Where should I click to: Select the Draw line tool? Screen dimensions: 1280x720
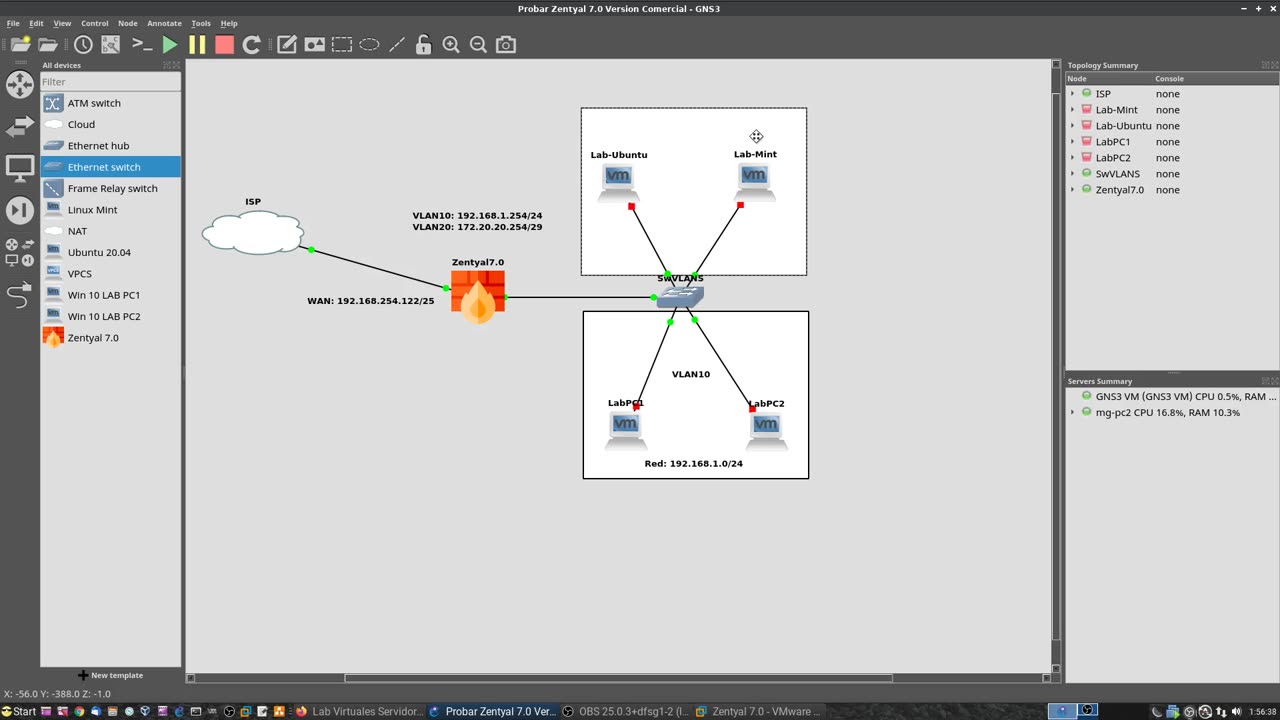[x=396, y=44]
